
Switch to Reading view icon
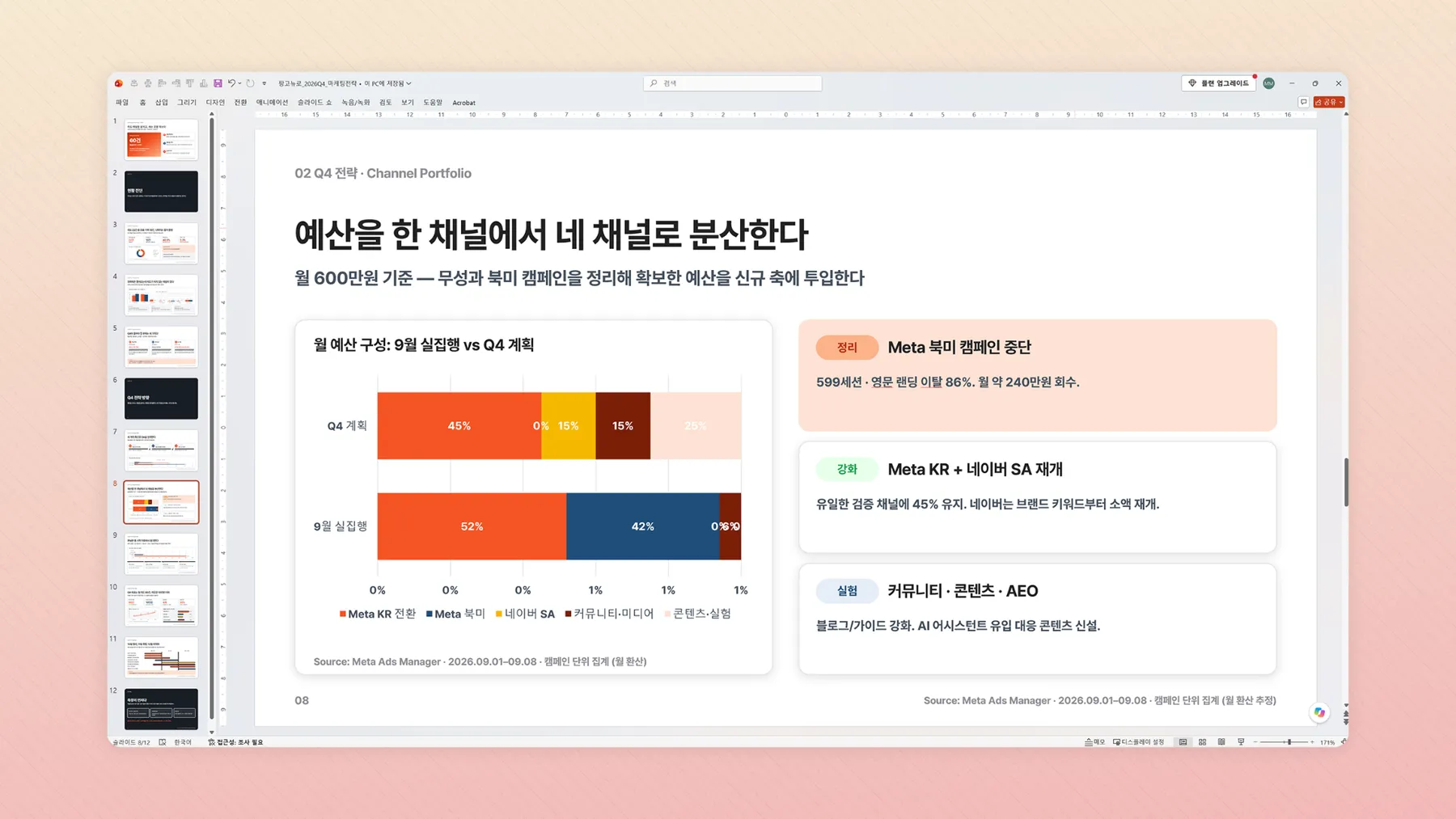click(1221, 742)
